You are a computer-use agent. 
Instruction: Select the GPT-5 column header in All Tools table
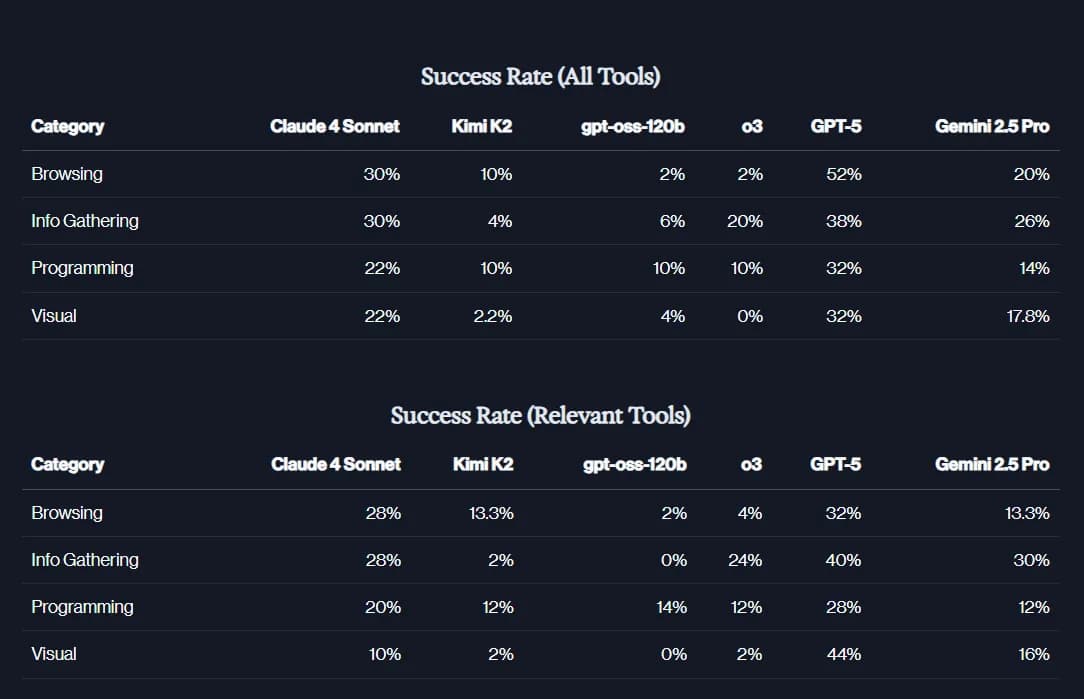coord(836,126)
